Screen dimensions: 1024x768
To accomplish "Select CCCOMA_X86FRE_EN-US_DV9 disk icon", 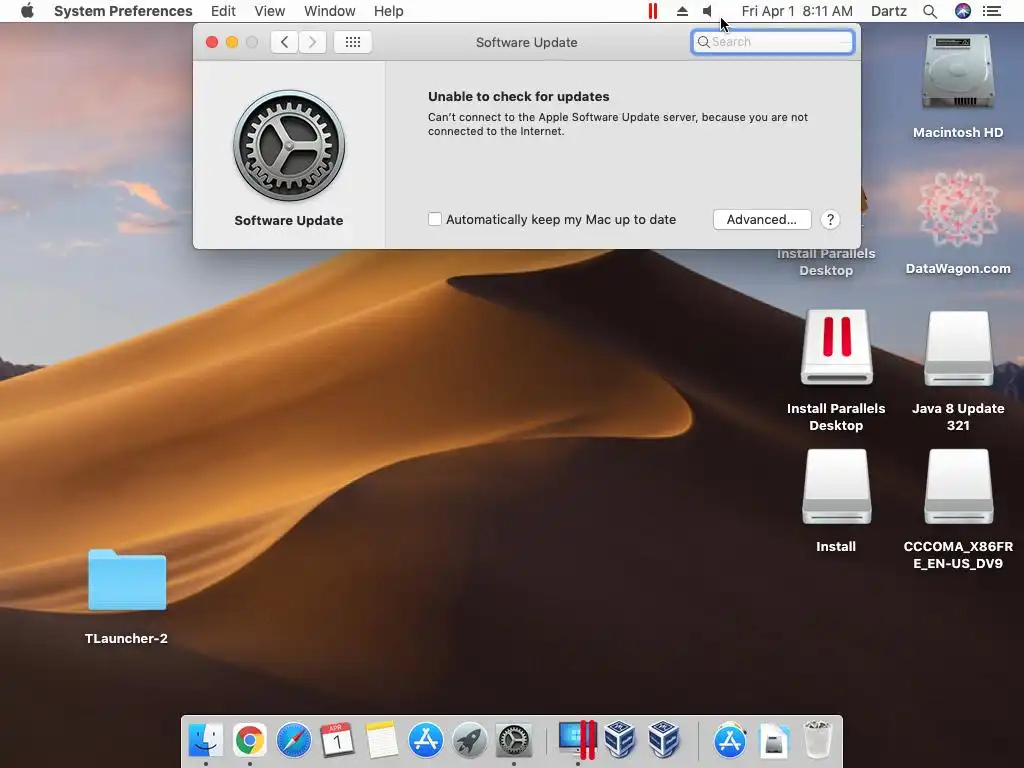I will [958, 487].
